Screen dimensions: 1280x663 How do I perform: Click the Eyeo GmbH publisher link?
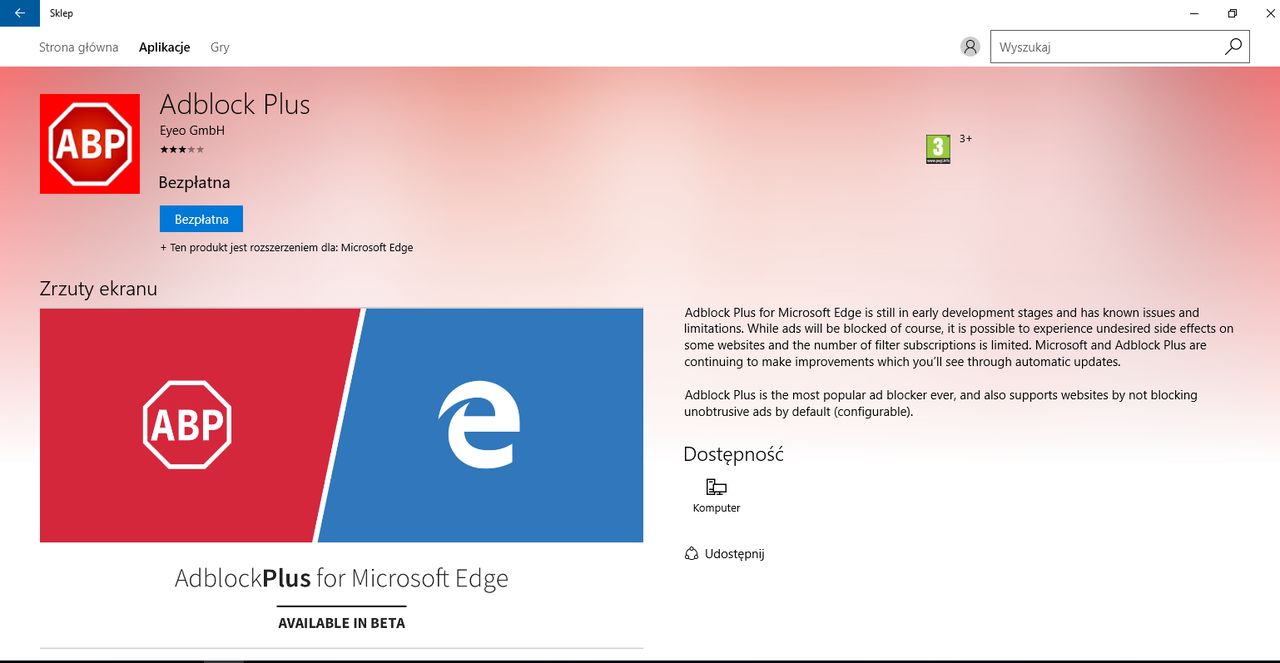(x=192, y=131)
